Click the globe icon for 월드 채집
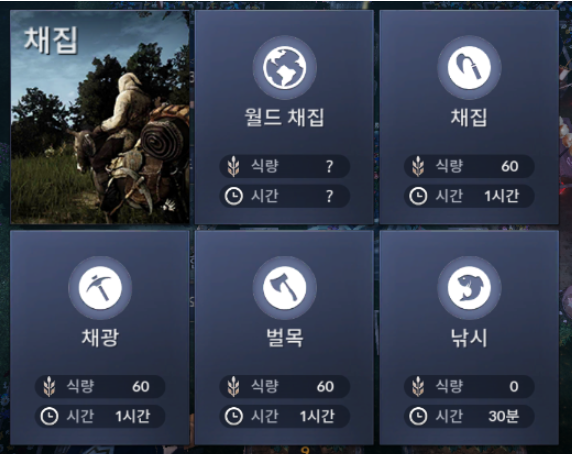Screen dimensions: 572x455 (x=285, y=68)
